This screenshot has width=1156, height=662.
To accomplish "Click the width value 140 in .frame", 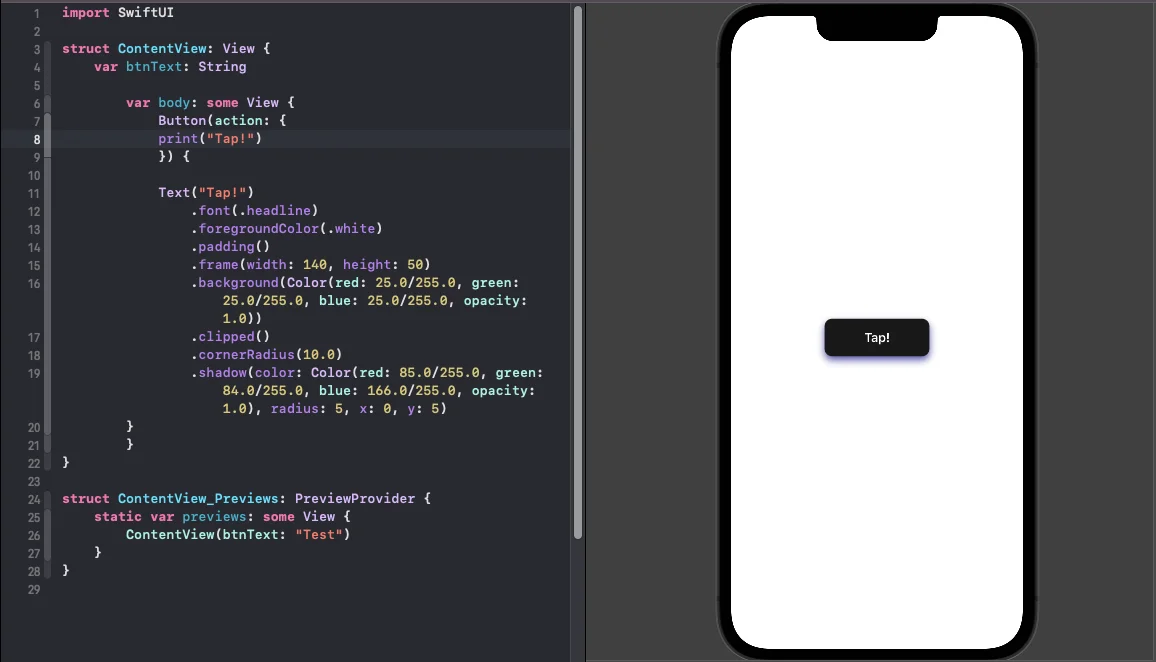I will click(x=315, y=265).
